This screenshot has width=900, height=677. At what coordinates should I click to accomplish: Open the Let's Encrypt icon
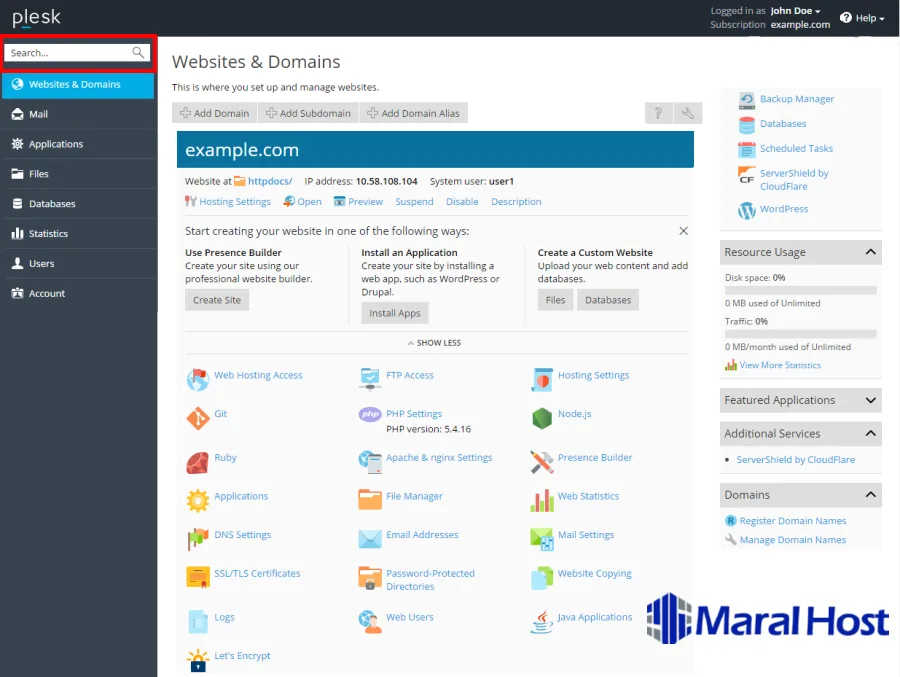pos(198,659)
